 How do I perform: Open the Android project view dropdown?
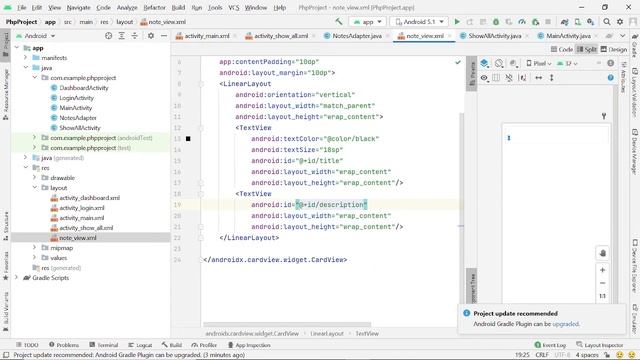click(36, 36)
